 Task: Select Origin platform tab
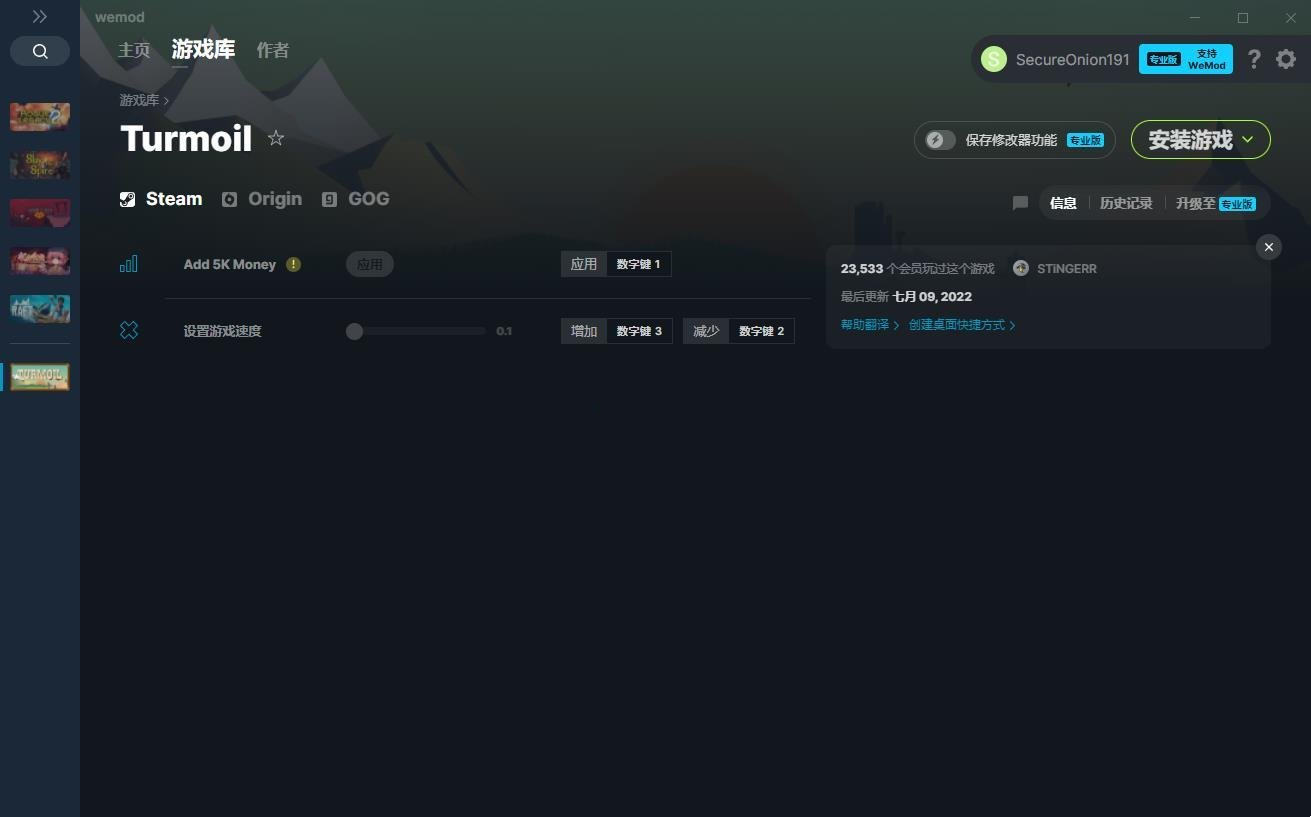(262, 199)
